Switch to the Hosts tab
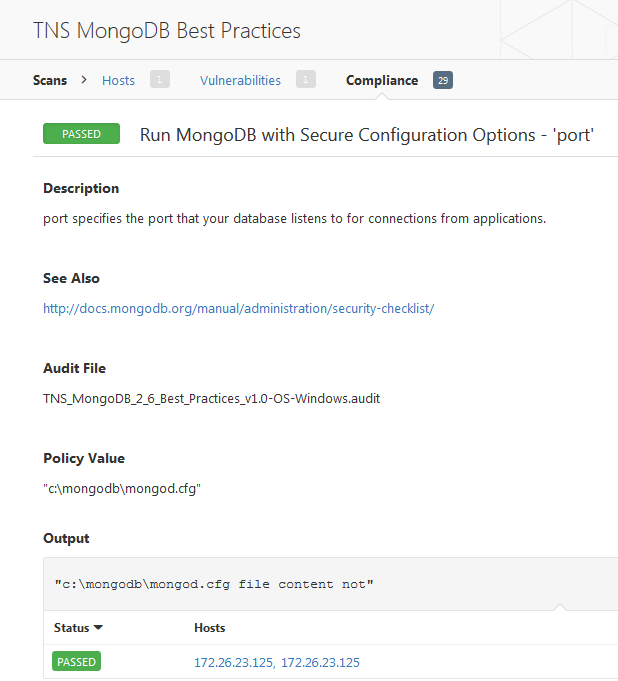Screen dimensions: 618x681 coord(119,80)
